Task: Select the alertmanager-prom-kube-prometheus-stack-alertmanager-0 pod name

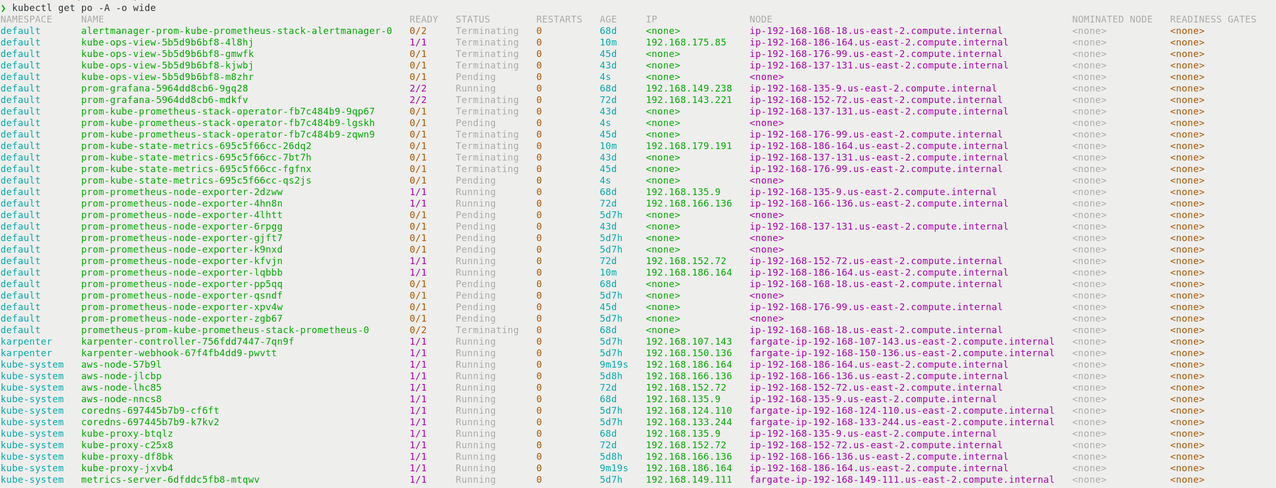Action: 236,31
